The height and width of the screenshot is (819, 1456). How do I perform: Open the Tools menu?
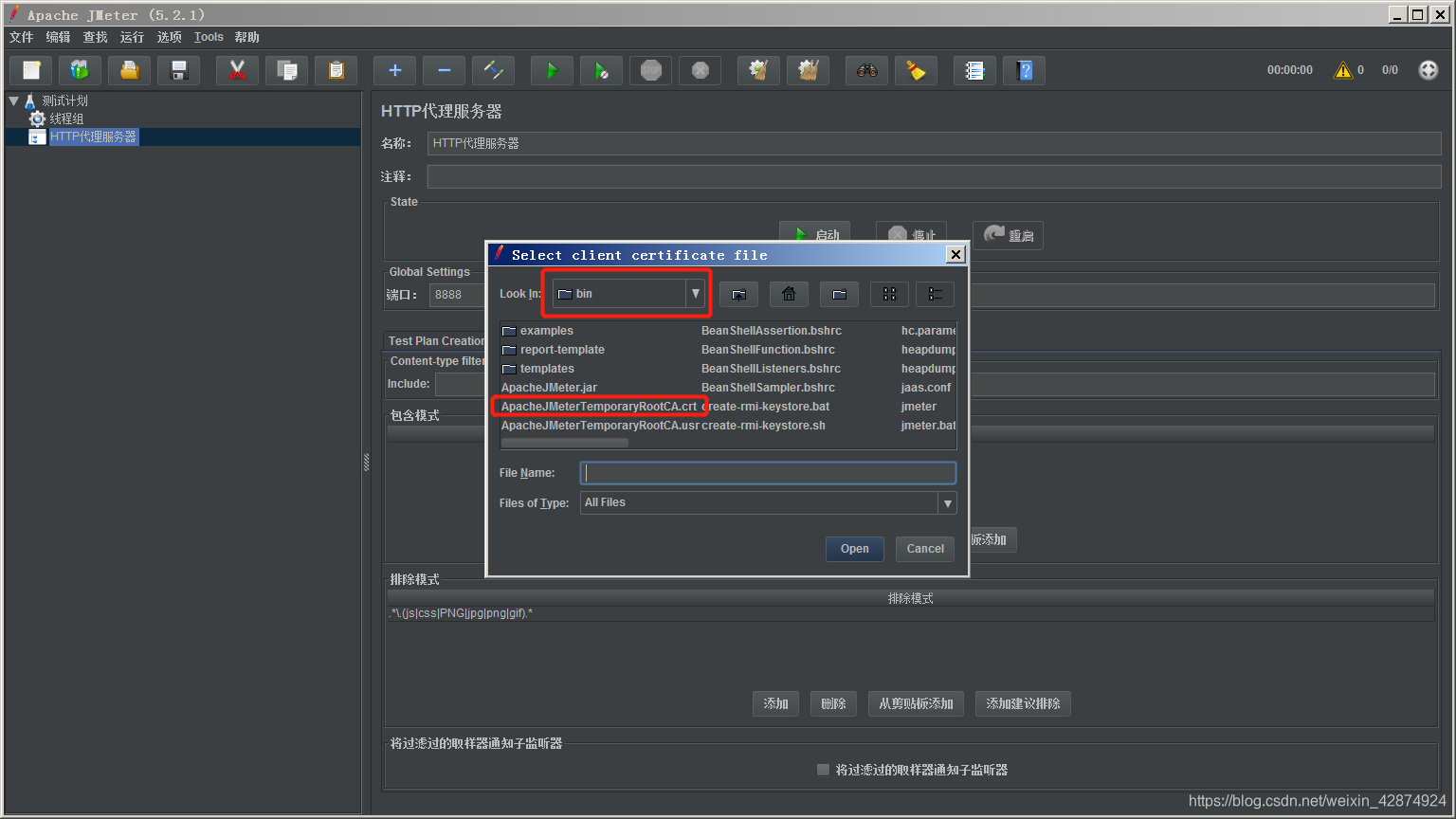point(209,37)
